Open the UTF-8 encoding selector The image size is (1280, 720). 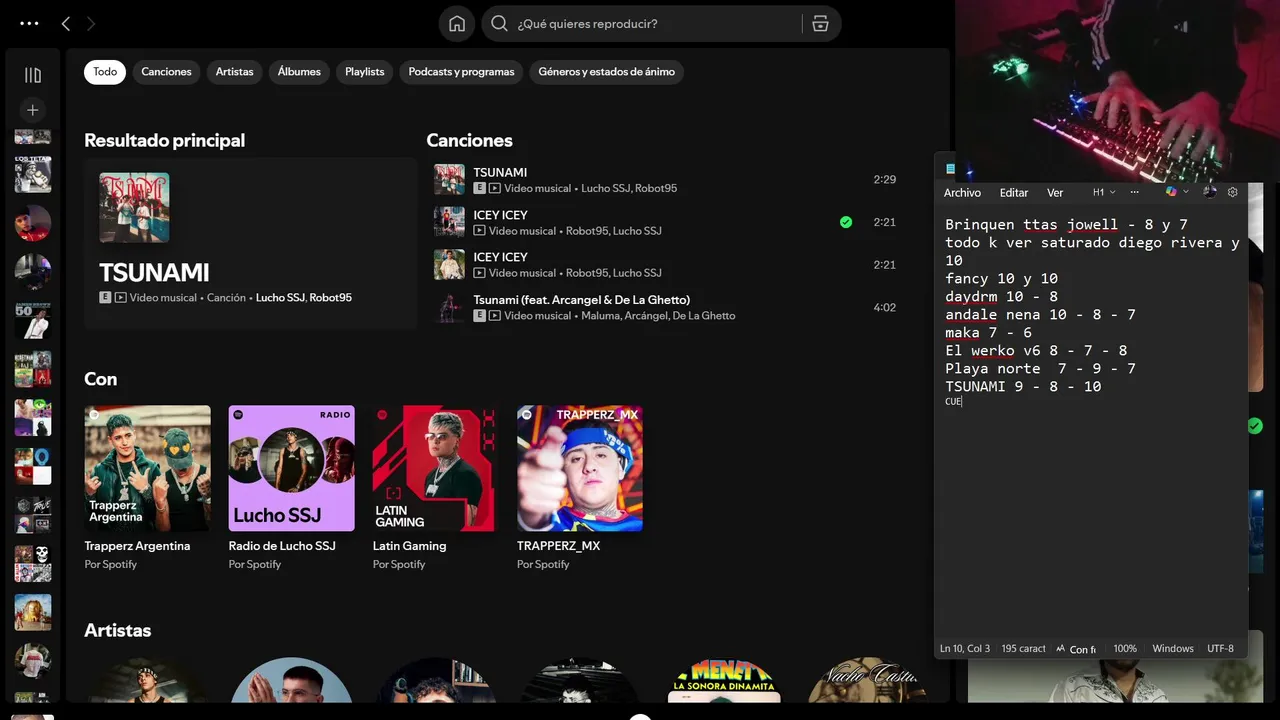point(1220,649)
